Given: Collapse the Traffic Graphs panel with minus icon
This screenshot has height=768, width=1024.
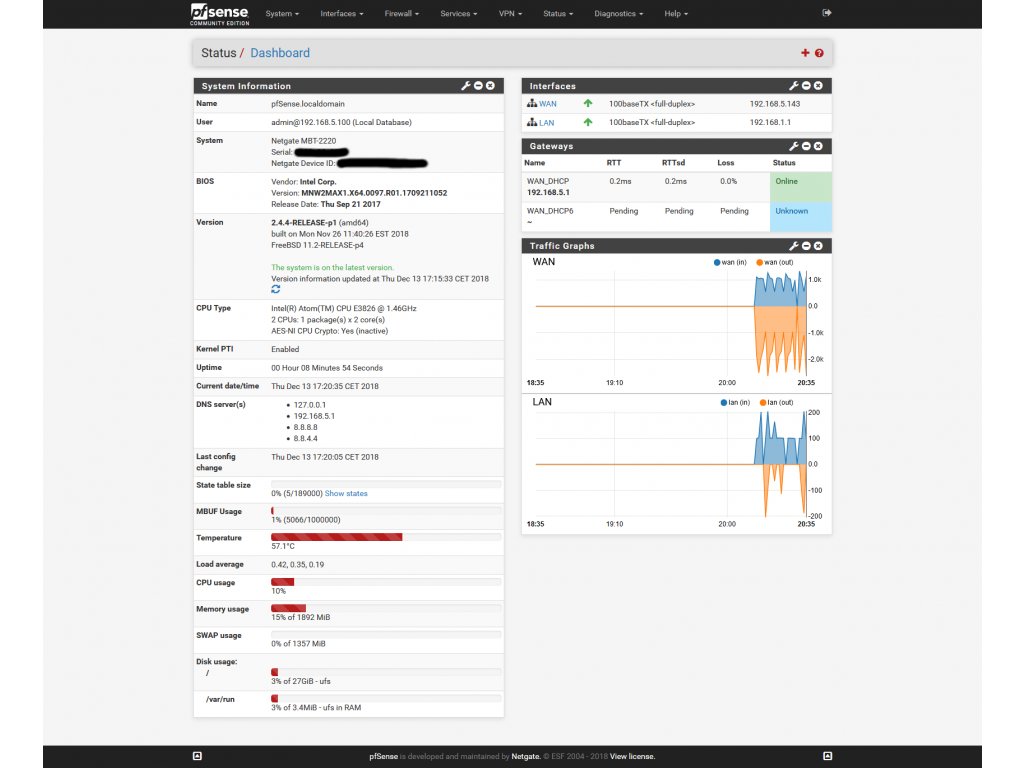Looking at the screenshot, I should pyautogui.click(x=806, y=246).
